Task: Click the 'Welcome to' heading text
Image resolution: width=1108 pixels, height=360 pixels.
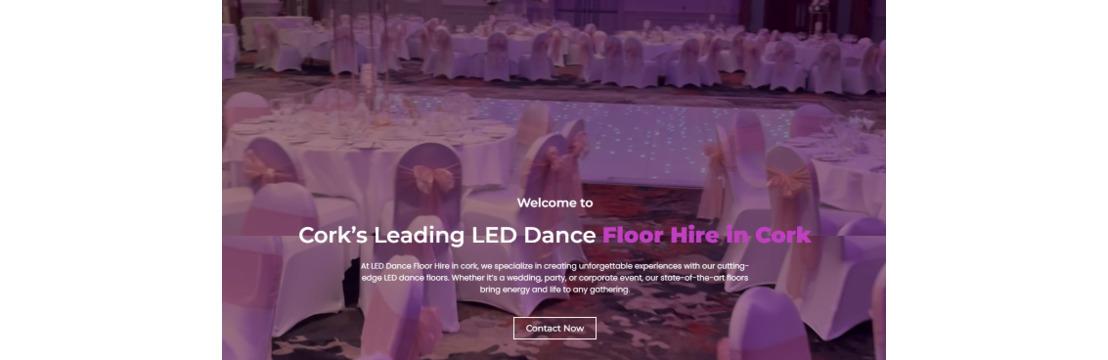Action: pos(555,203)
